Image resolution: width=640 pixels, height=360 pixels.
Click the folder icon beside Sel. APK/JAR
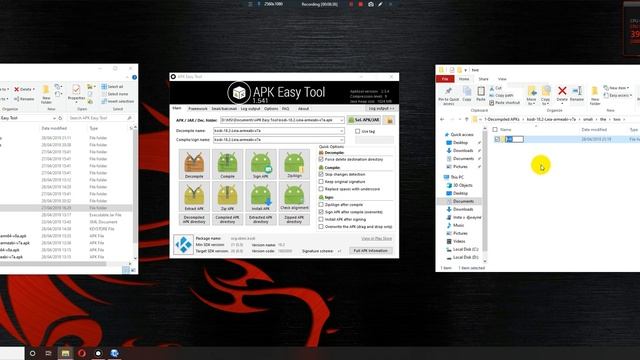[389, 120]
